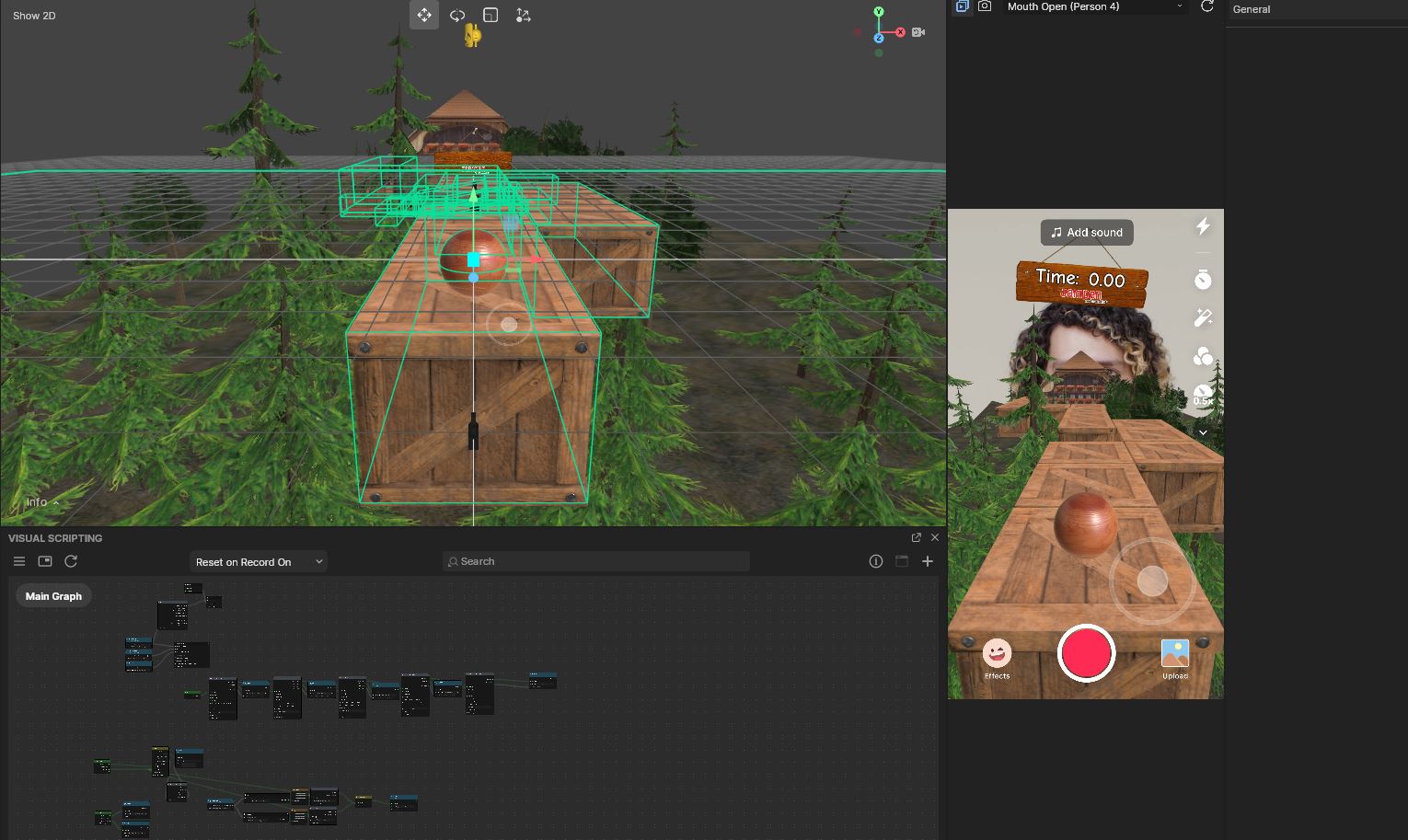Click the magic wand icon in the preview
Viewport: 1408px width, 840px height.
point(1203,318)
